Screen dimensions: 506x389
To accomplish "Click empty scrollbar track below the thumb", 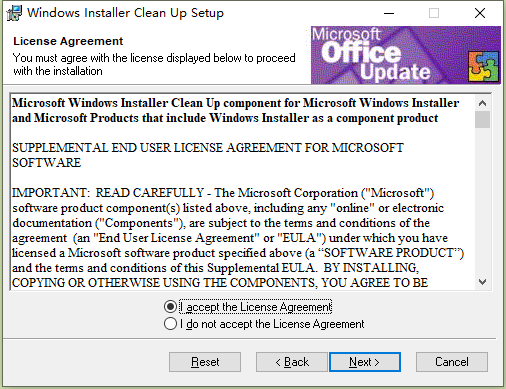I will click(x=482, y=201).
